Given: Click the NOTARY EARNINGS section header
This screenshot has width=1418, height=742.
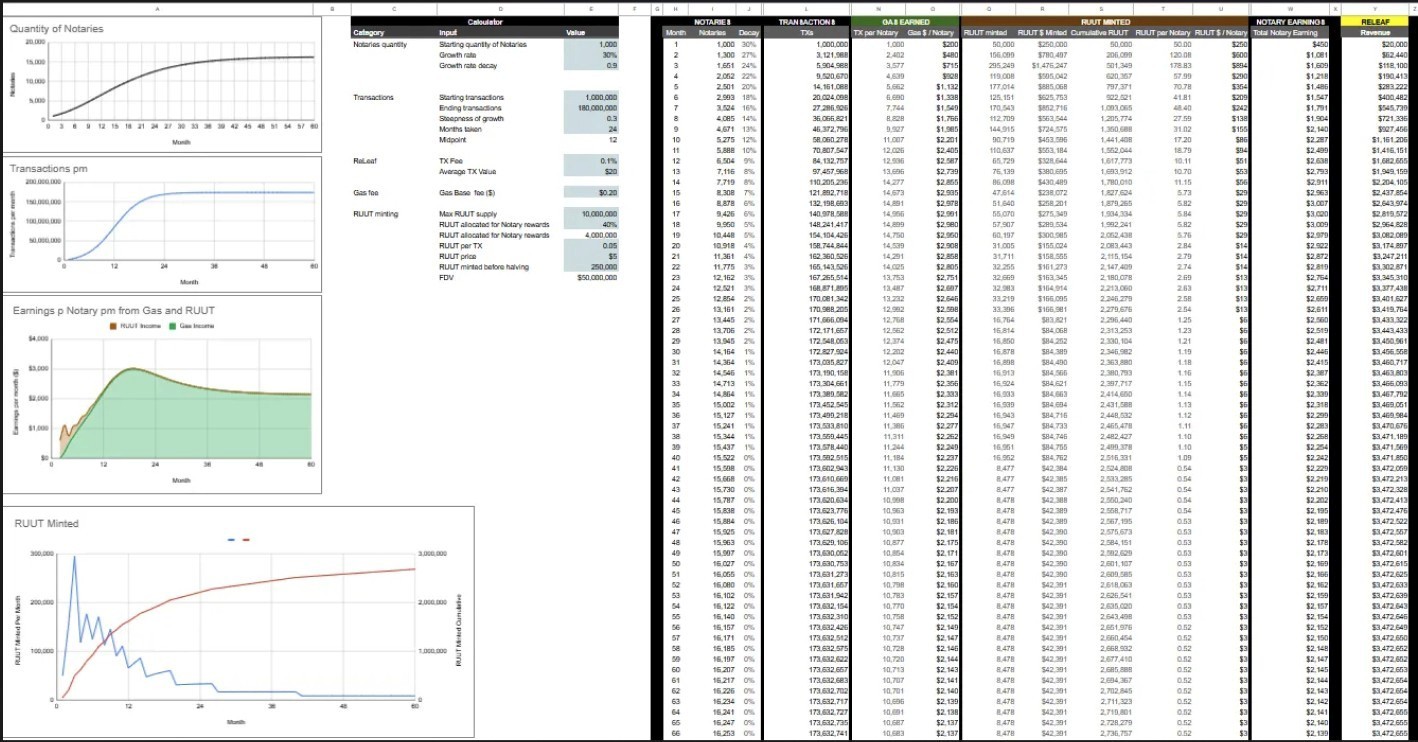Looking at the screenshot, I should [x=1290, y=22].
